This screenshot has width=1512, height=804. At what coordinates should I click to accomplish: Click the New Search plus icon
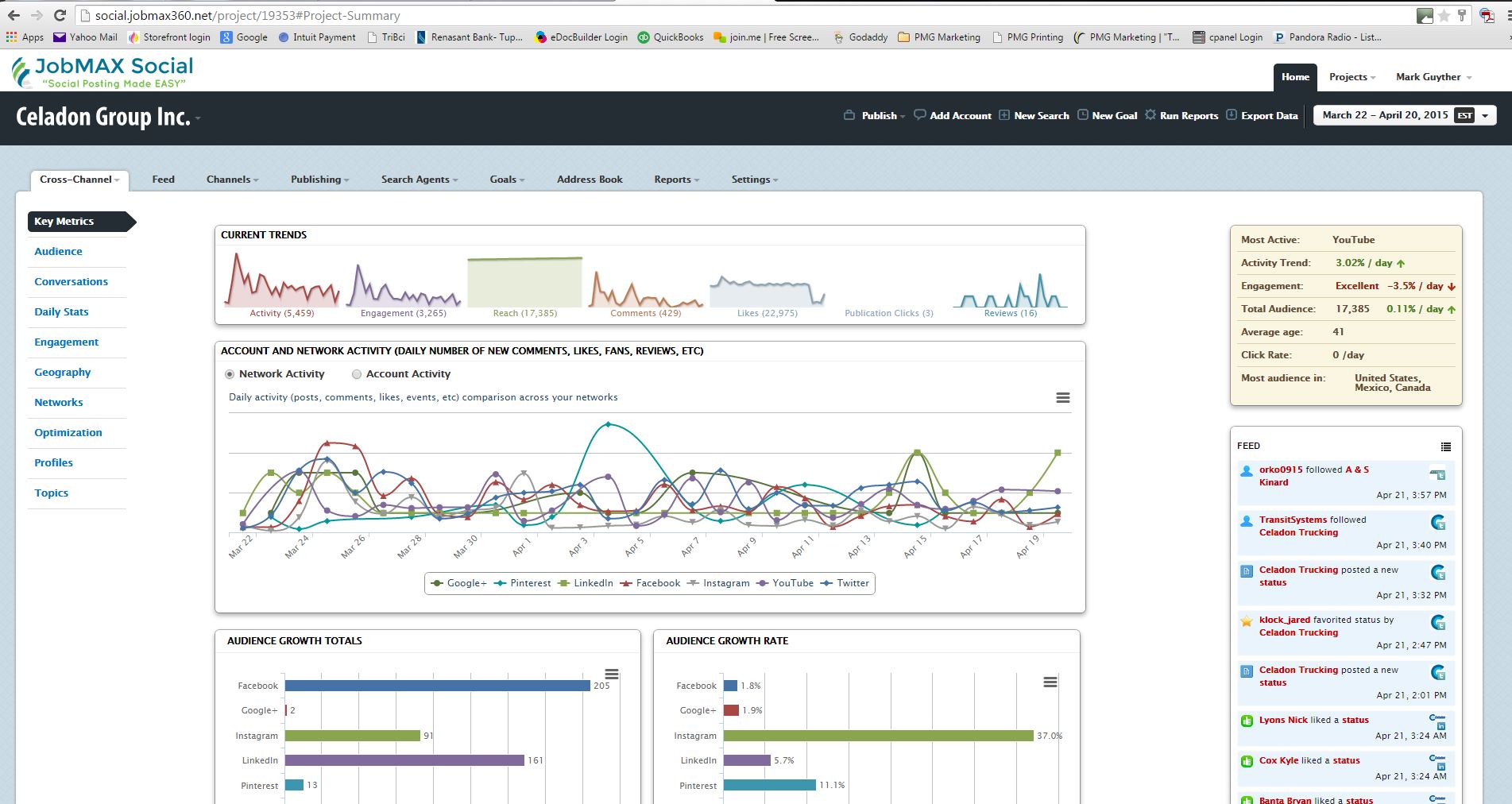tap(1004, 115)
